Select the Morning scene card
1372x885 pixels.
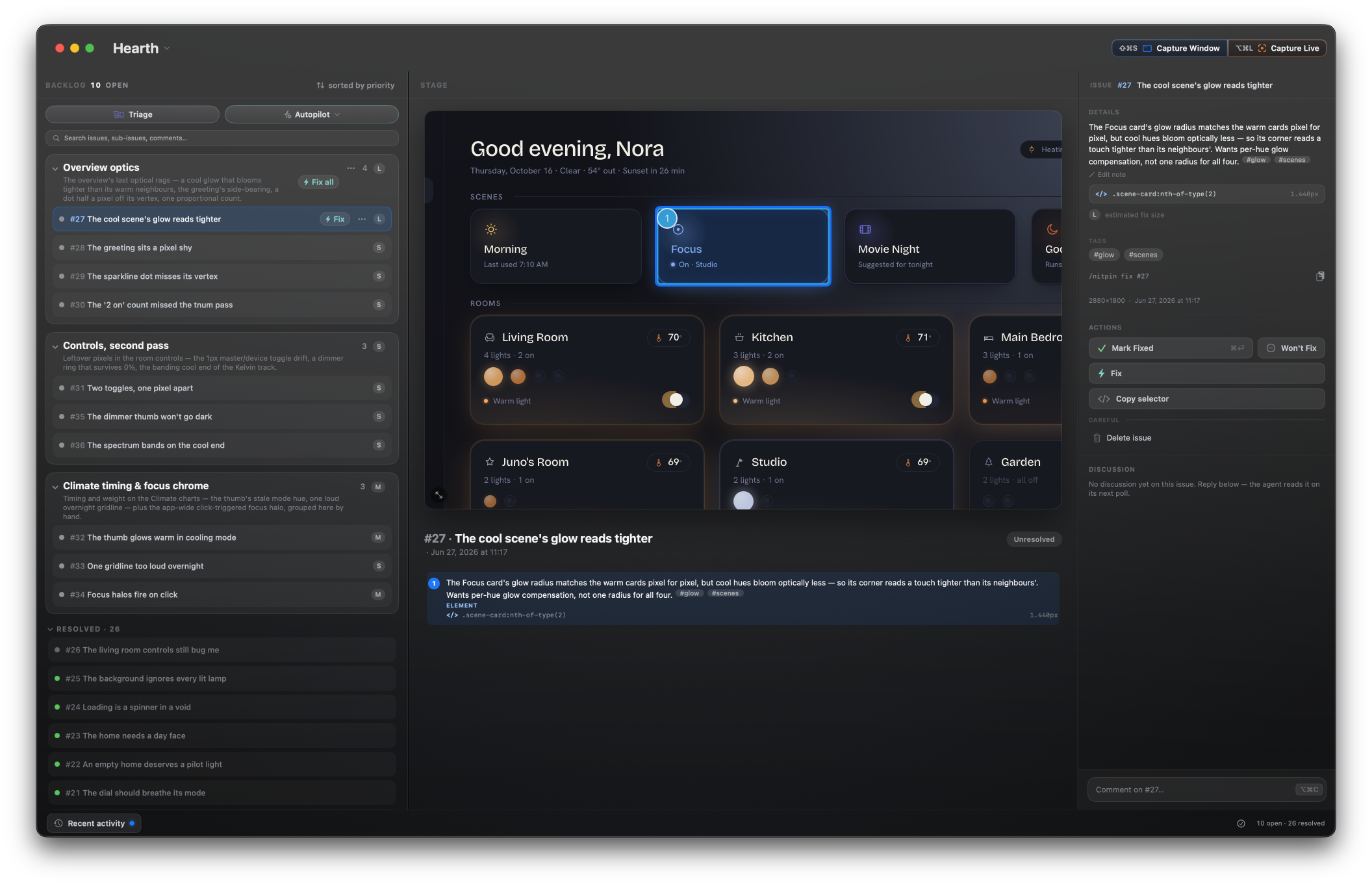coord(555,246)
